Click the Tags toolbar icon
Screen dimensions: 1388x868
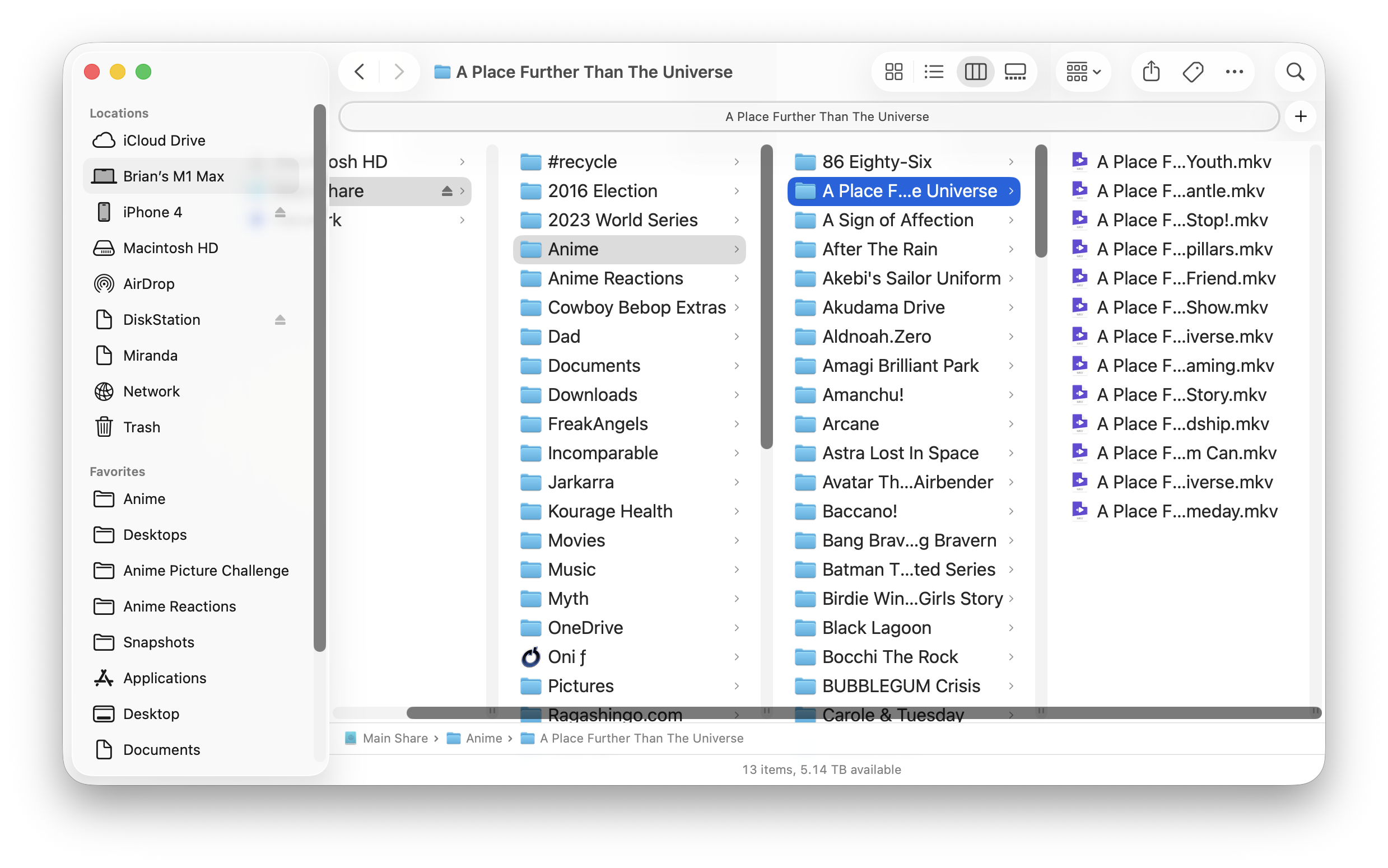1193,72
